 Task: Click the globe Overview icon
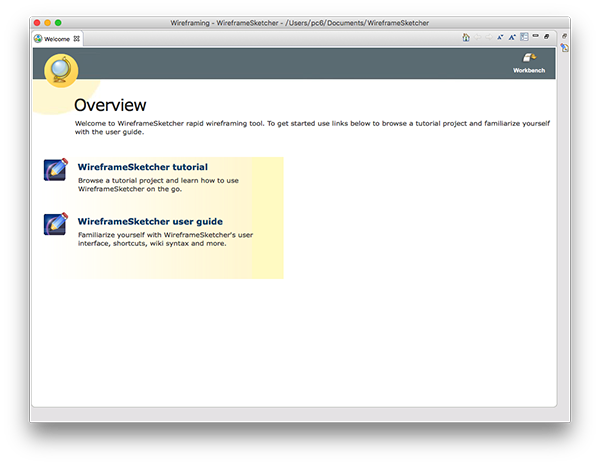click(x=61, y=70)
